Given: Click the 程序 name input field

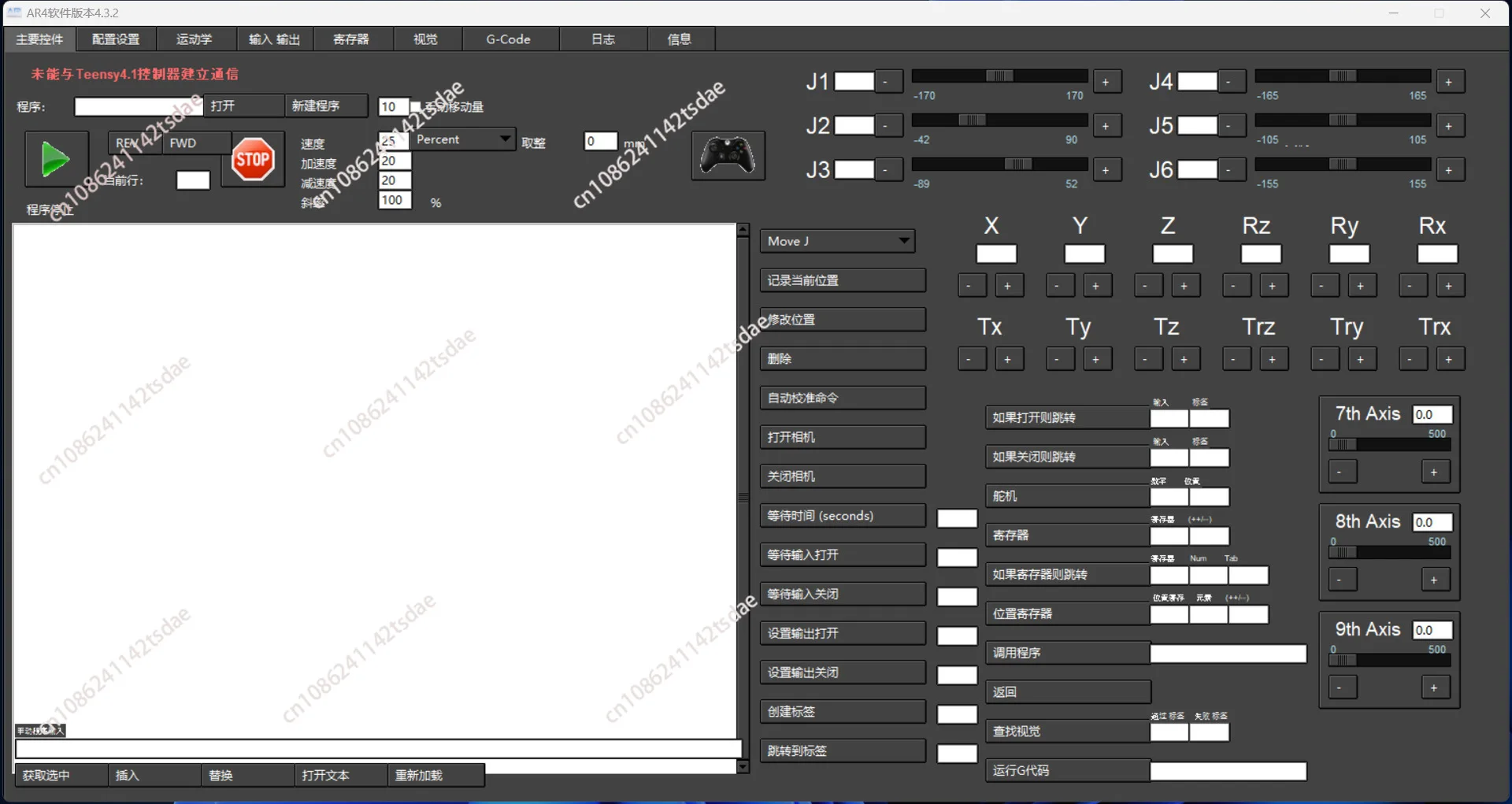Looking at the screenshot, I should click(x=138, y=106).
